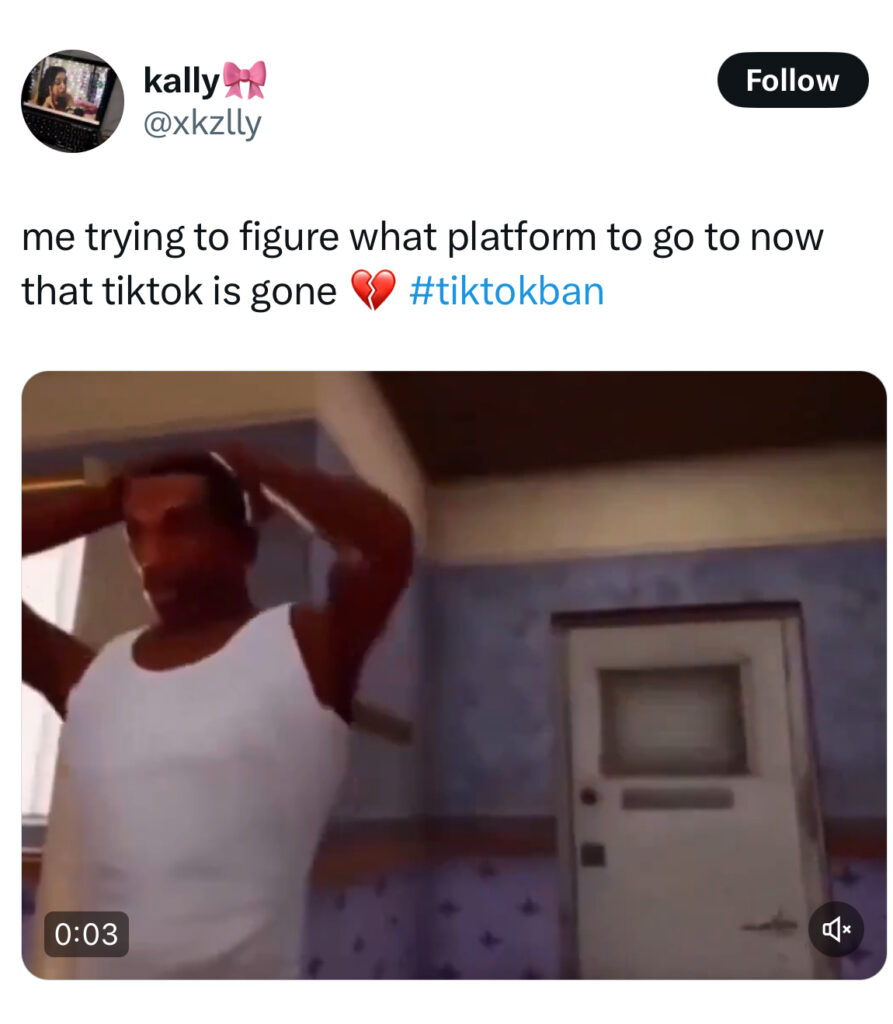
Task: Click the word 'platform' in the tweet
Action: (521, 236)
